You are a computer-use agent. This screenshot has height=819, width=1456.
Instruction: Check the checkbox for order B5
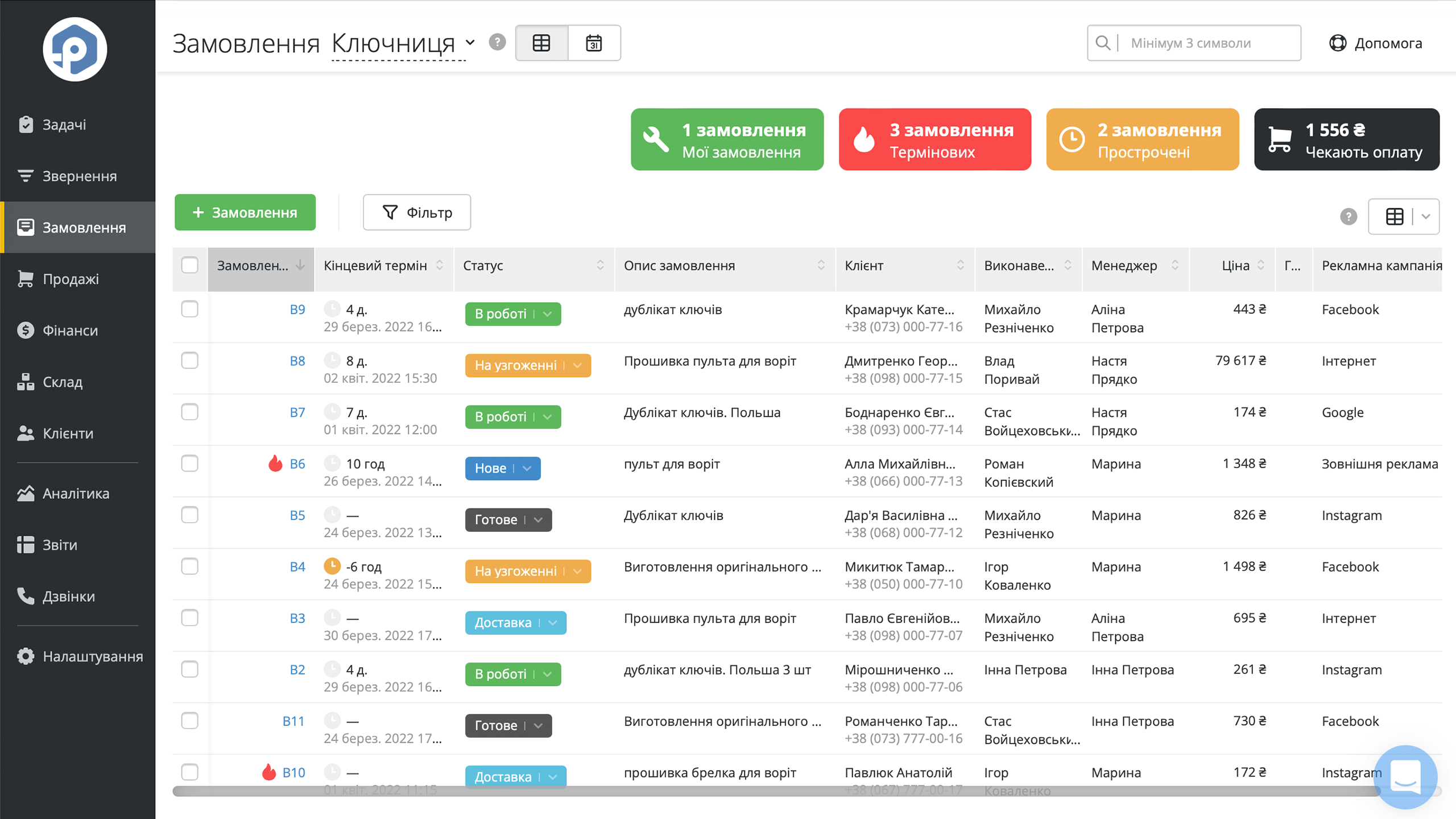[x=189, y=515]
